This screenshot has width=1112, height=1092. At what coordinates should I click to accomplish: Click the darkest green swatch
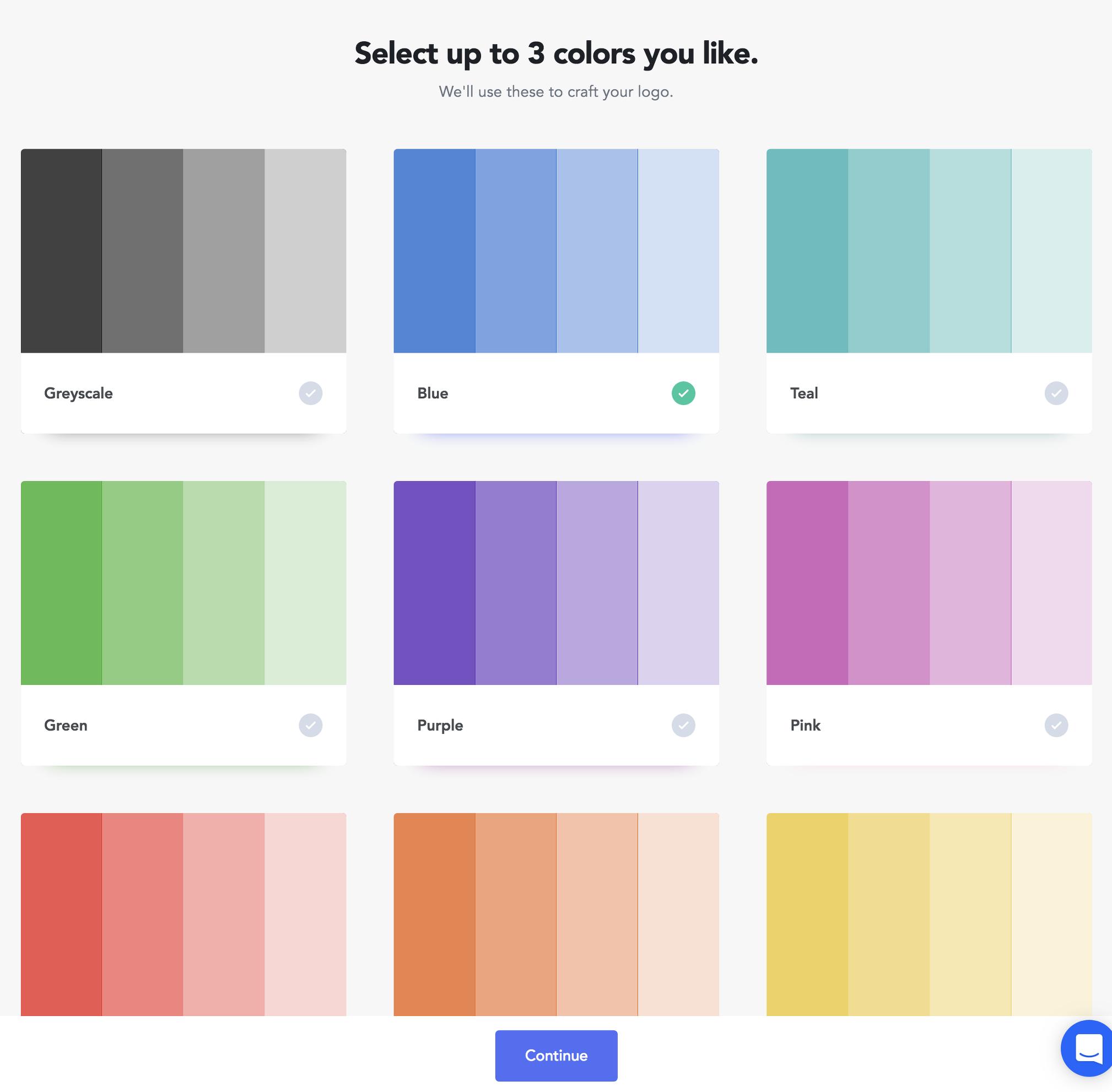click(x=61, y=583)
